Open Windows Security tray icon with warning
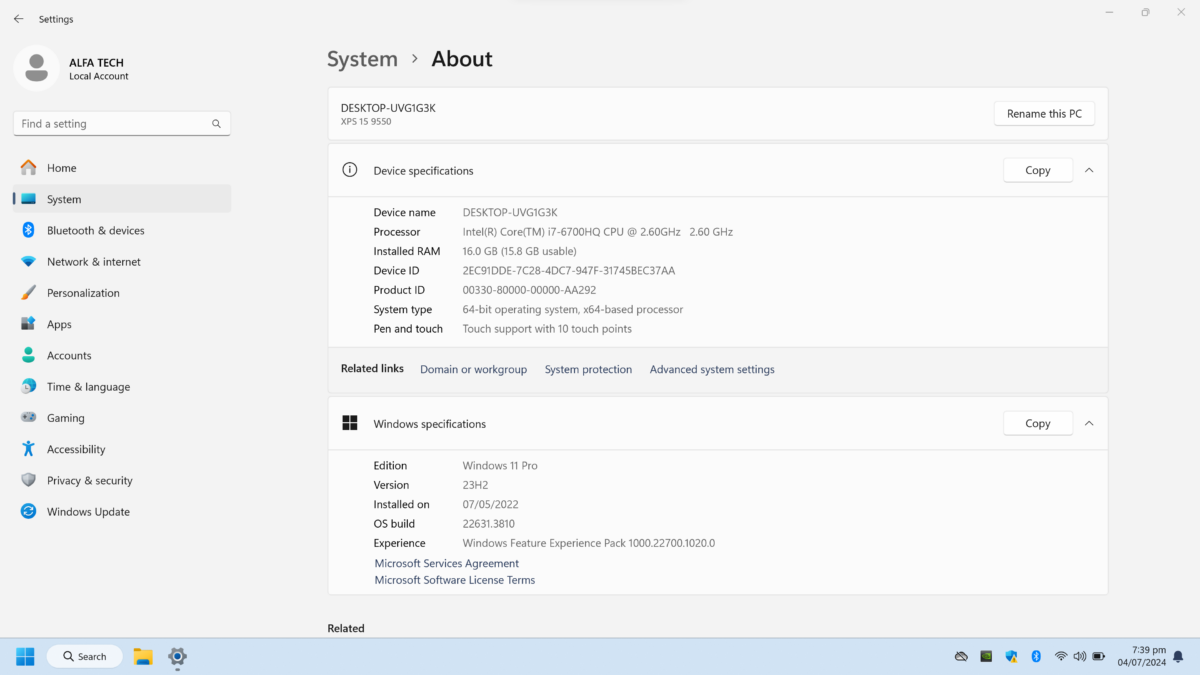Image resolution: width=1200 pixels, height=675 pixels. (x=1011, y=657)
